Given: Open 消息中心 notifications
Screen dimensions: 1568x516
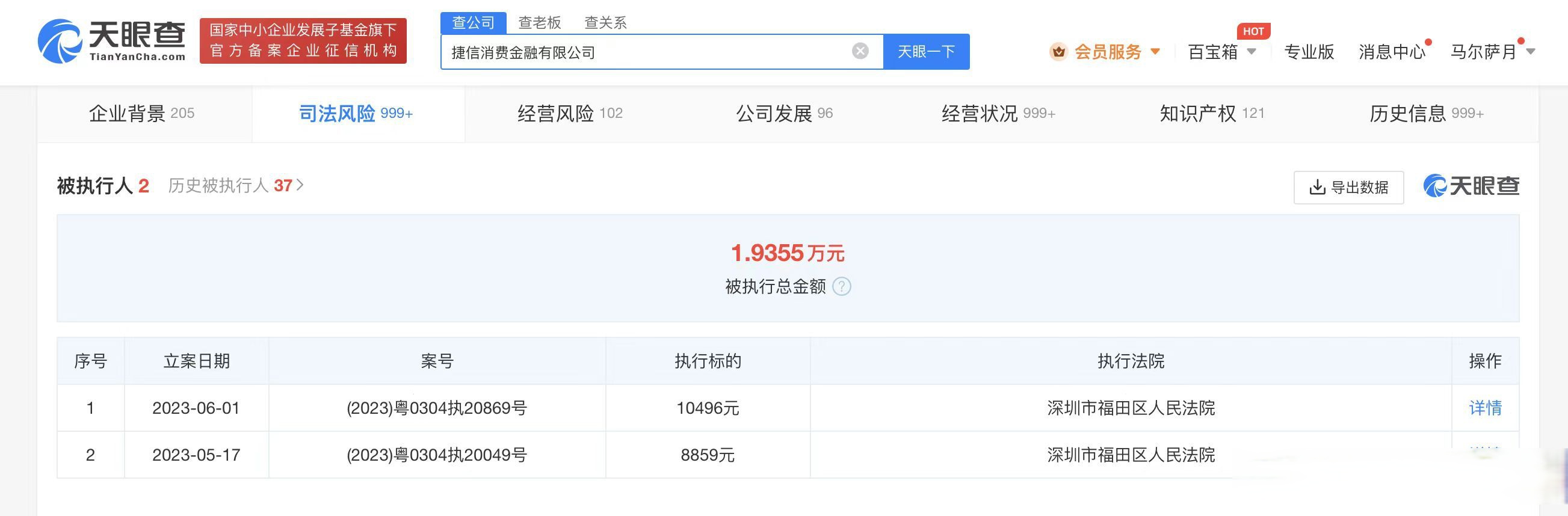Looking at the screenshot, I should click(x=1392, y=52).
